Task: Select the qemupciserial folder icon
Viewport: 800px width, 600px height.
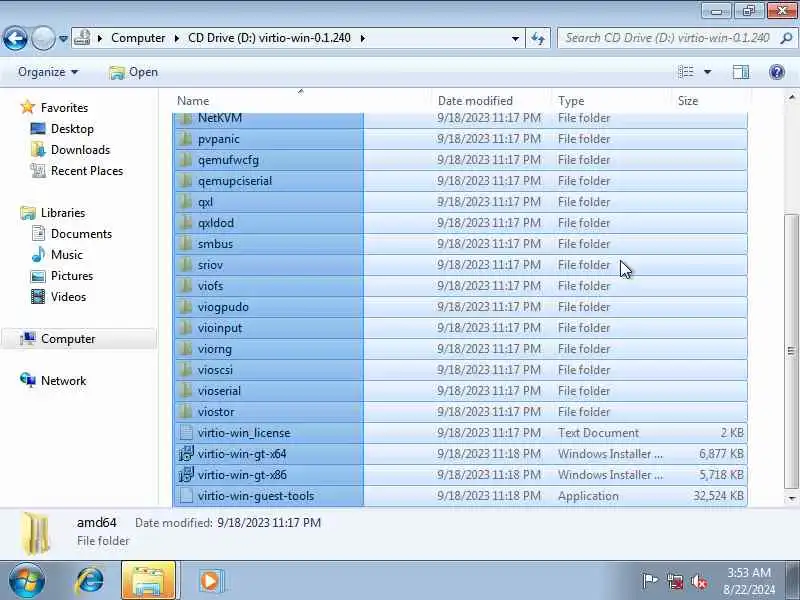Action: coord(186,181)
